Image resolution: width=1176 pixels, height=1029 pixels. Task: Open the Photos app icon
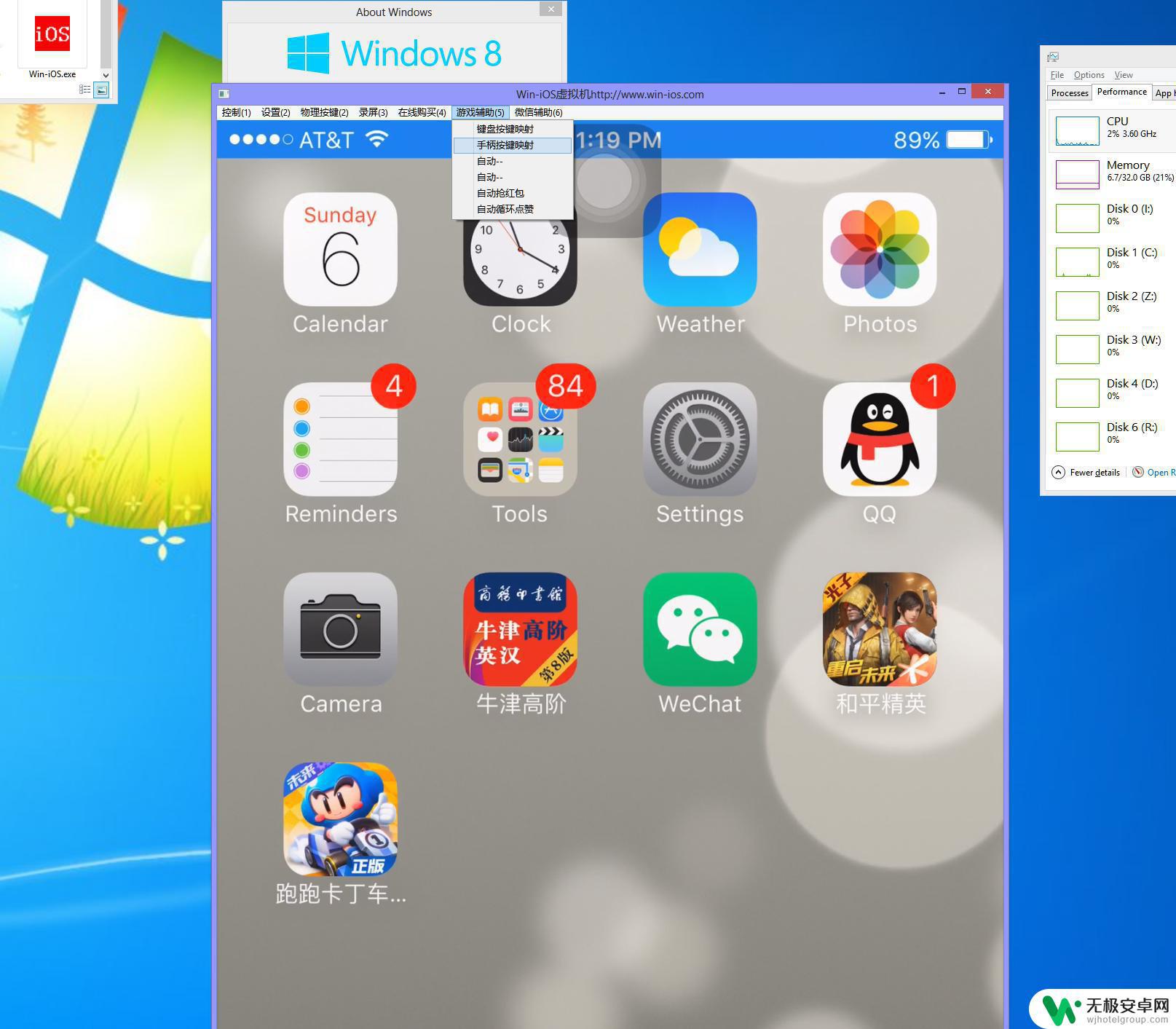click(880, 249)
